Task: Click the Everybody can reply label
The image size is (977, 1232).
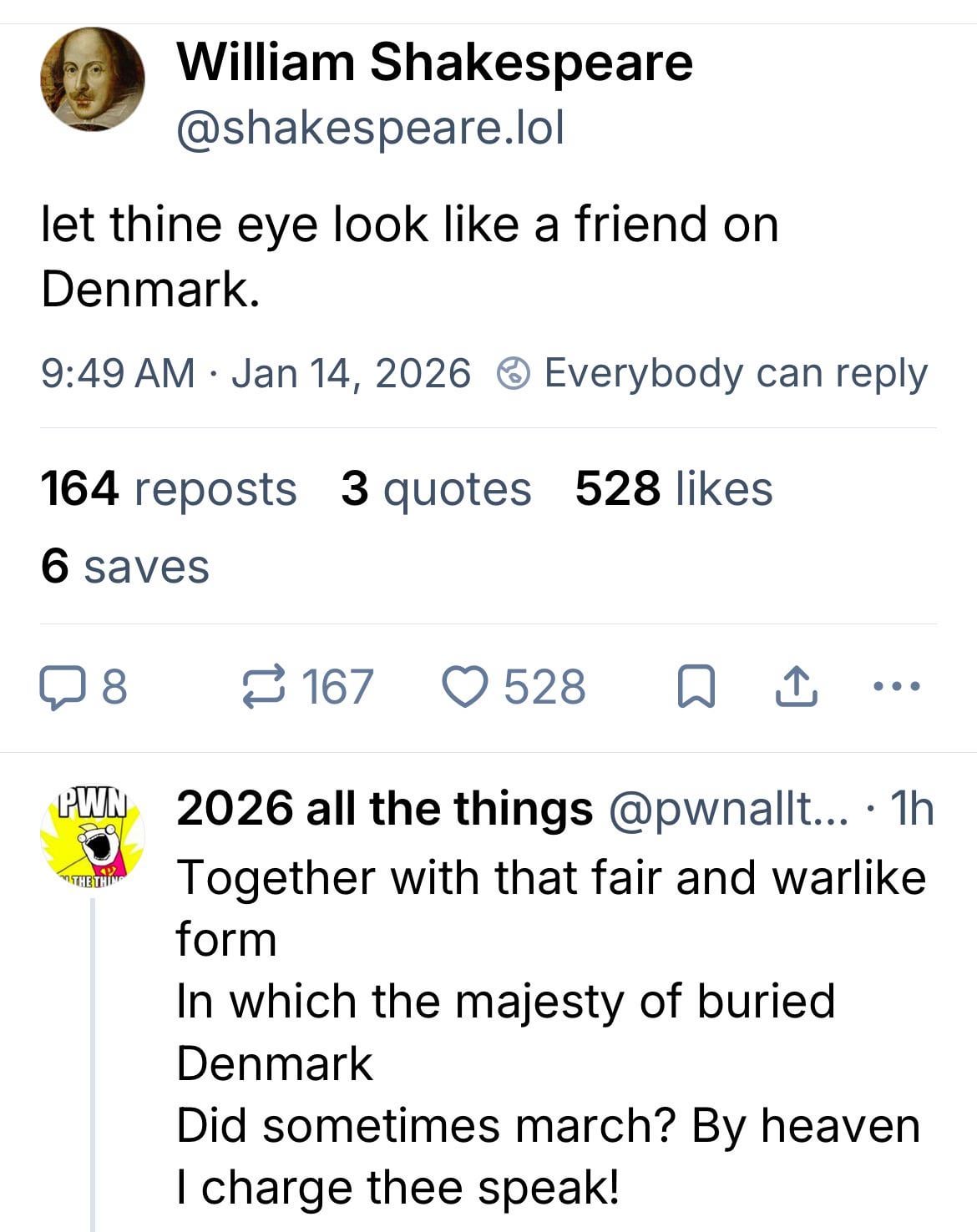Action: point(735,373)
